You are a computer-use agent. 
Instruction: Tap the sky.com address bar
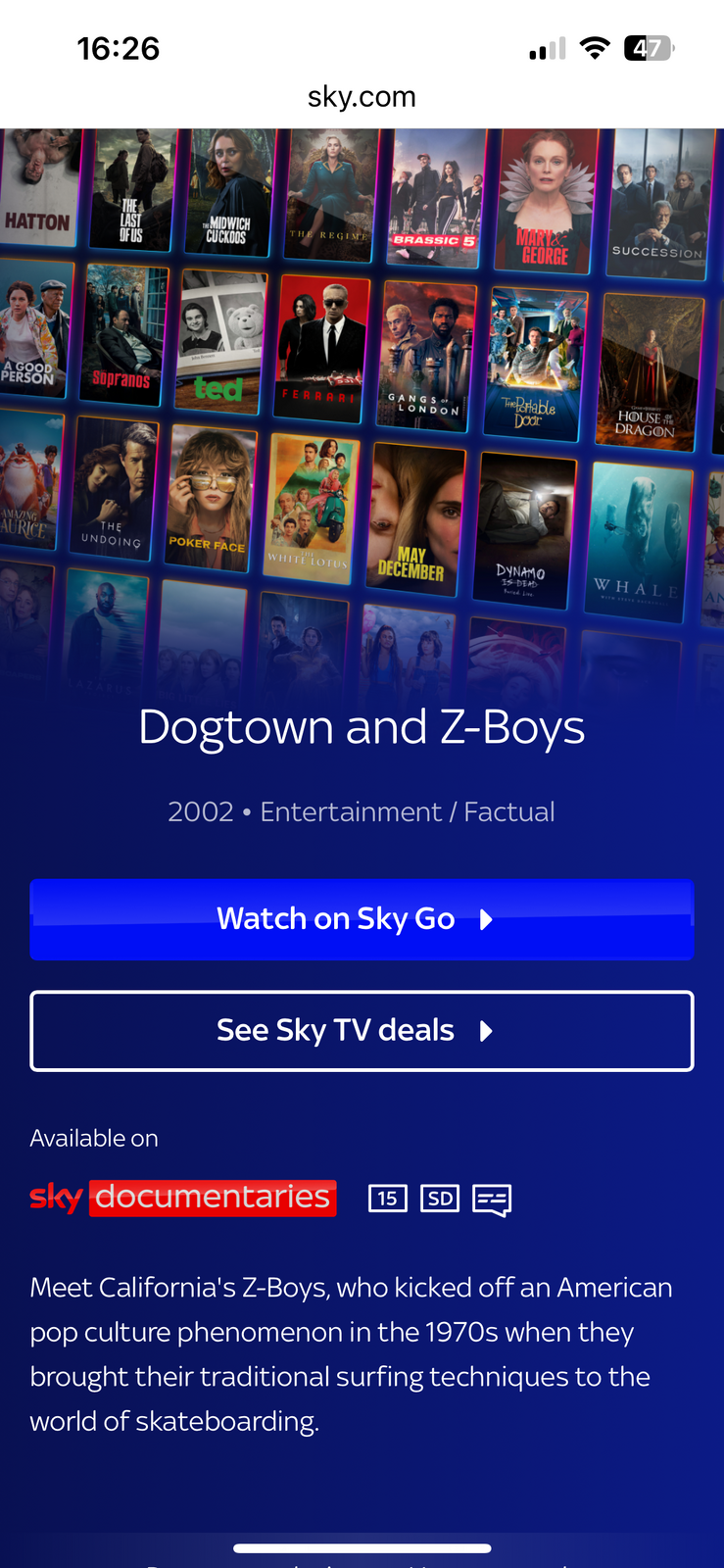pyautogui.click(x=362, y=96)
